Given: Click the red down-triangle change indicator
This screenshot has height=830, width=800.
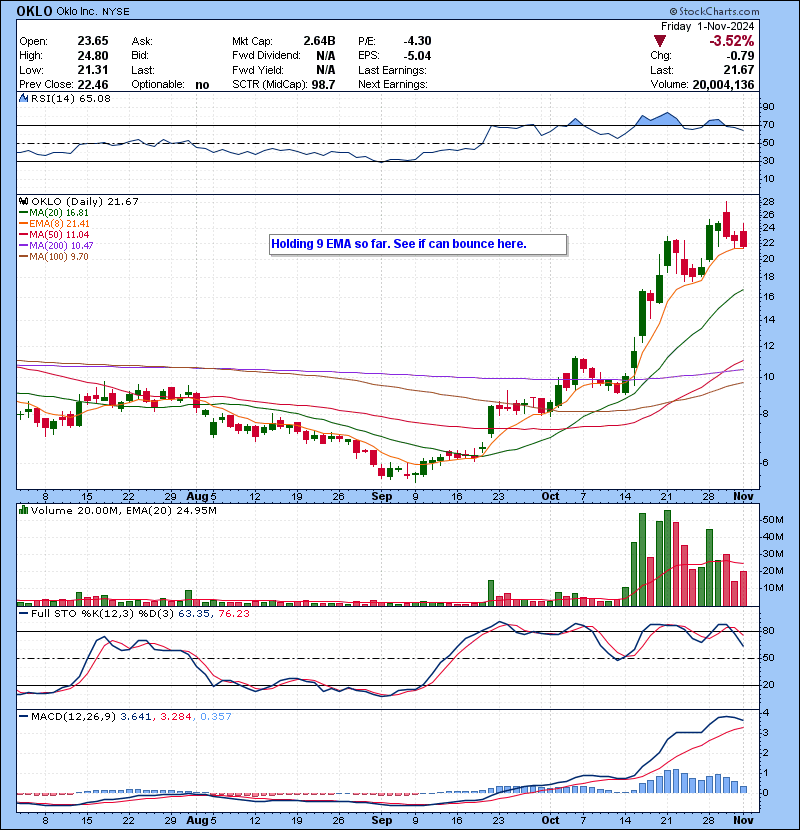Looking at the screenshot, I should tap(660, 41).
